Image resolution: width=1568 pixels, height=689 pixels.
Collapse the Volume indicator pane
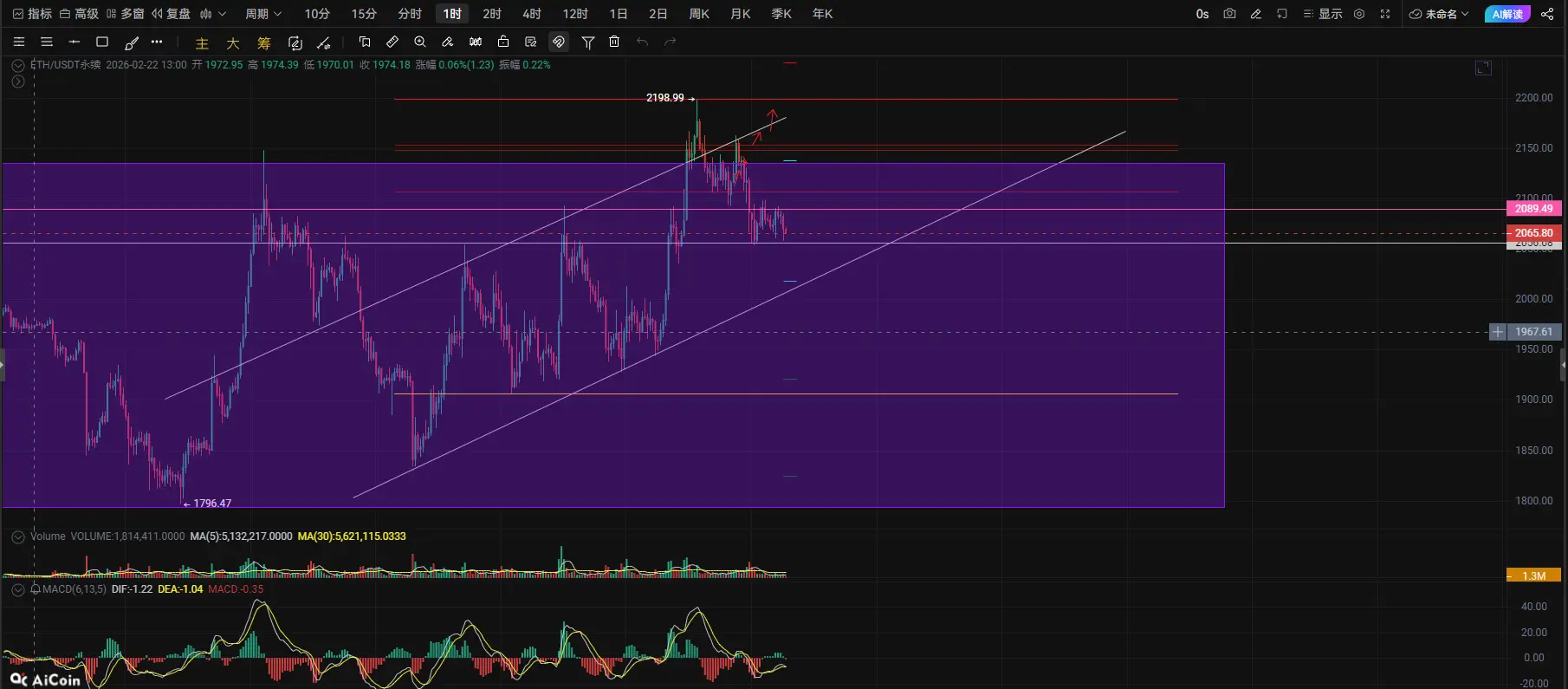(17, 537)
